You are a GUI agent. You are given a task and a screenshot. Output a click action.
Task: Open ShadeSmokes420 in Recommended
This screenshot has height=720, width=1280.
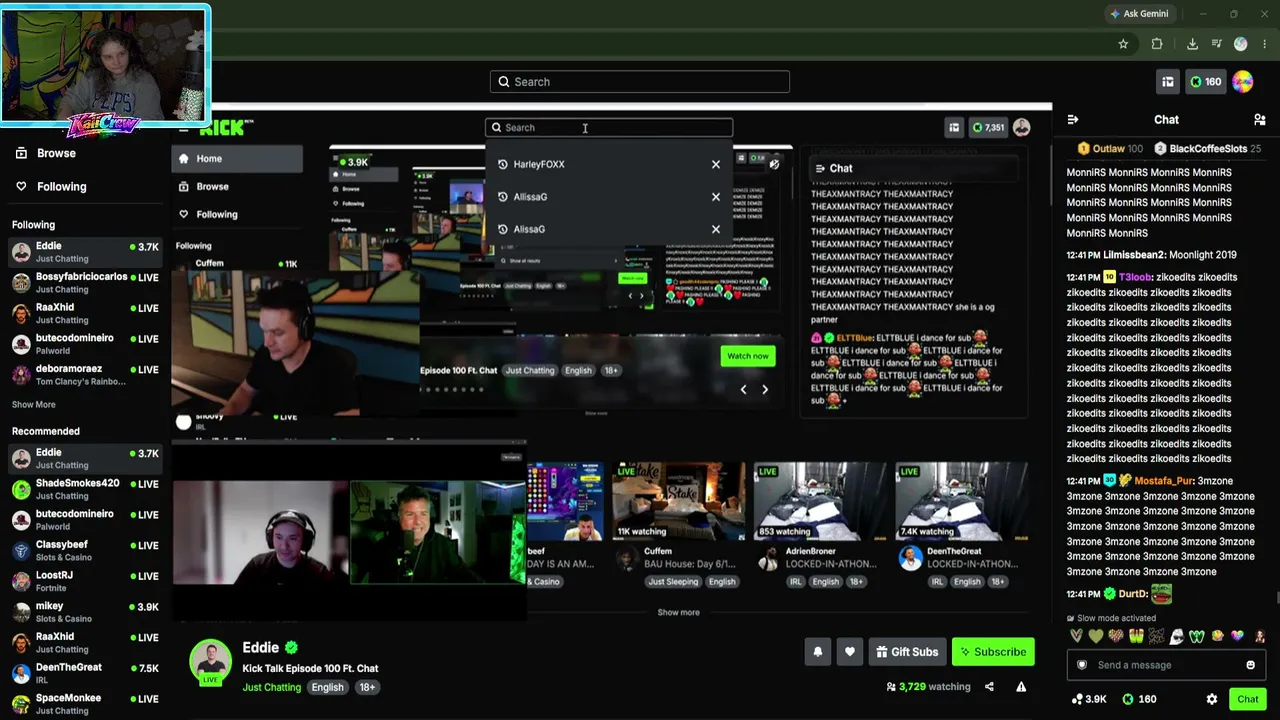tap(85, 489)
